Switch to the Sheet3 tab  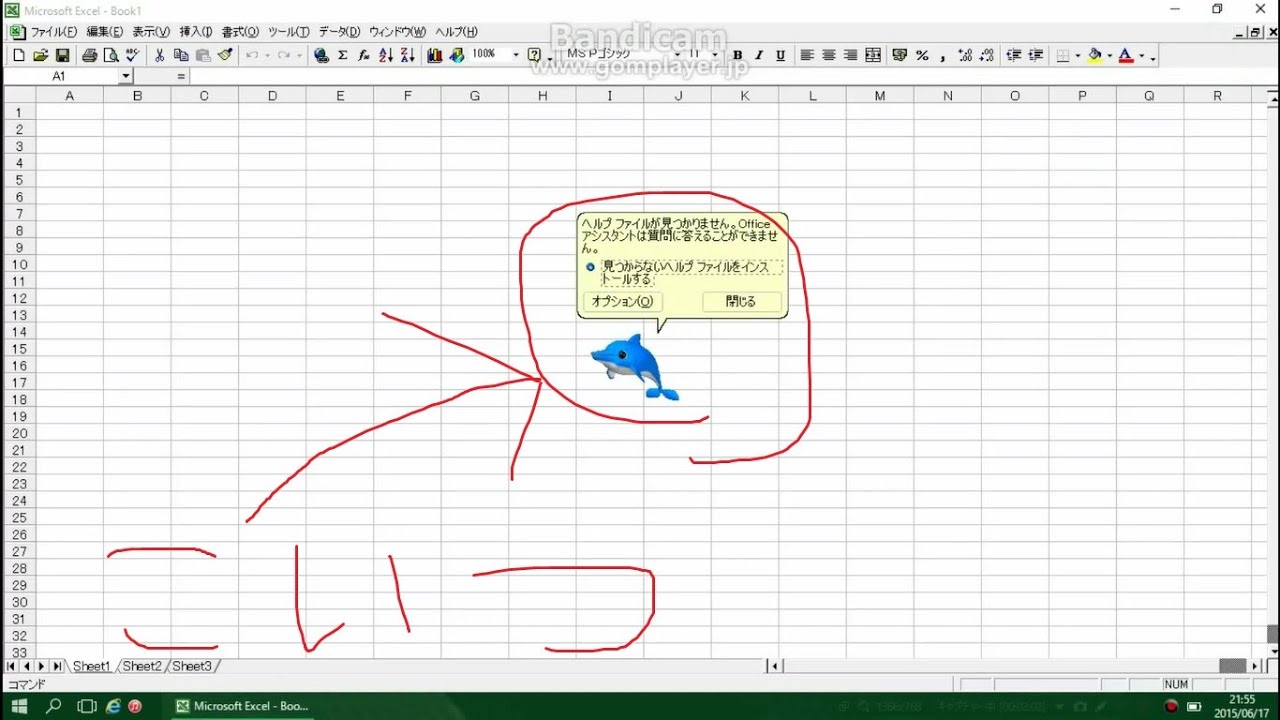point(192,666)
